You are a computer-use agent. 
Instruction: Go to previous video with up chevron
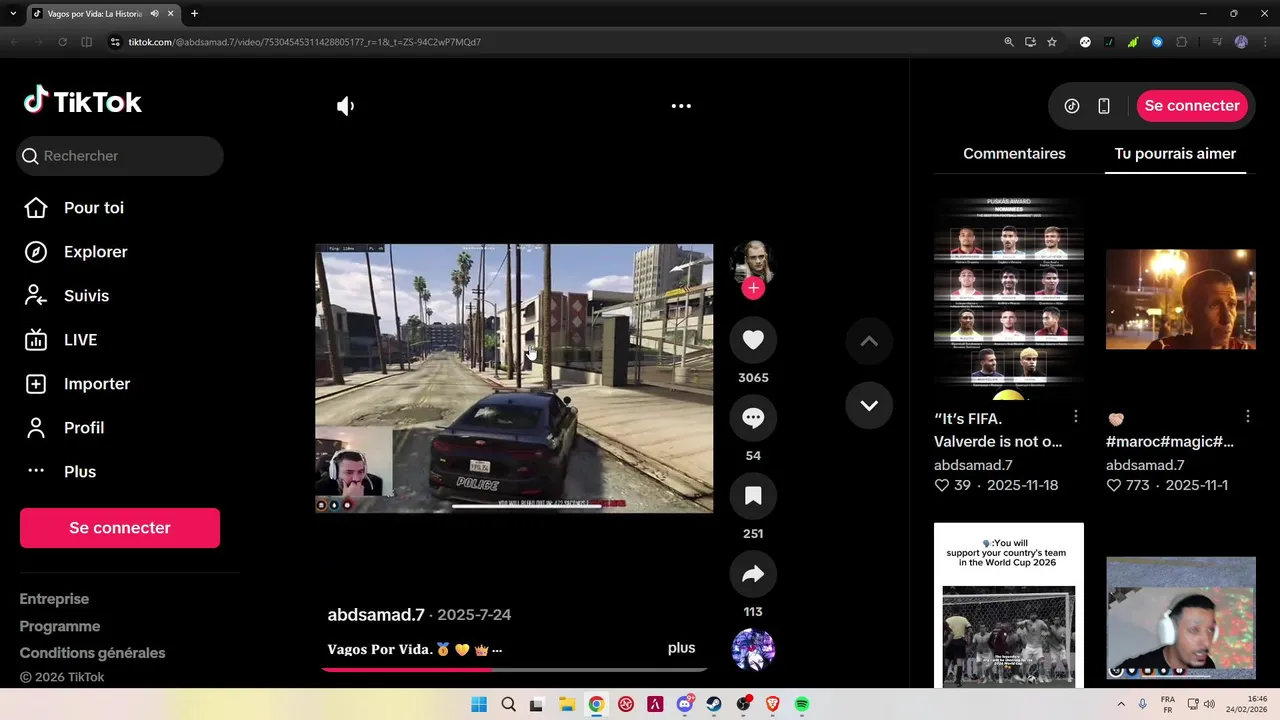(x=869, y=341)
